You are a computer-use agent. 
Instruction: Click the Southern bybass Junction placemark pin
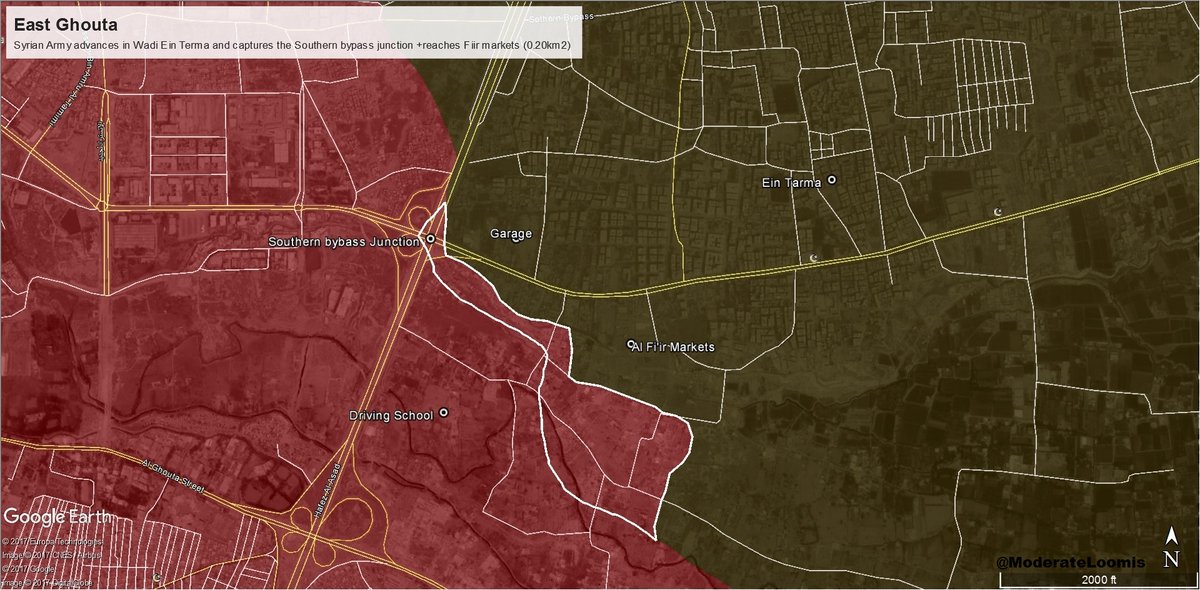pyautogui.click(x=430, y=239)
